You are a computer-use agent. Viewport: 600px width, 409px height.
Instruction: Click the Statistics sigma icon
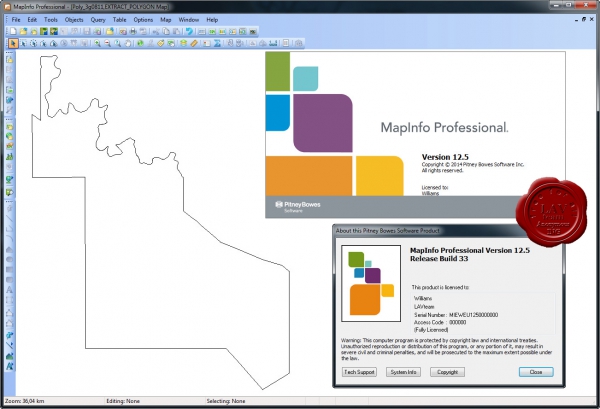coord(217,43)
